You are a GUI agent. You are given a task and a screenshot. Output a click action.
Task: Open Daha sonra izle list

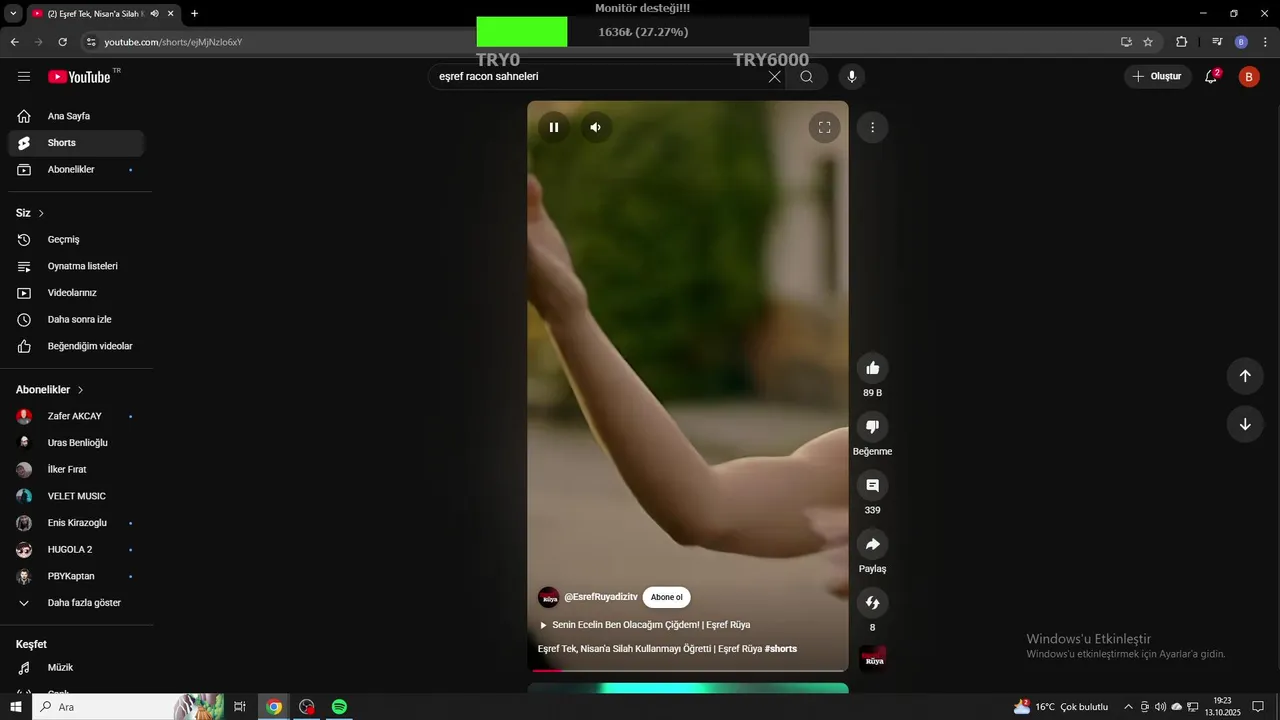coord(76,320)
